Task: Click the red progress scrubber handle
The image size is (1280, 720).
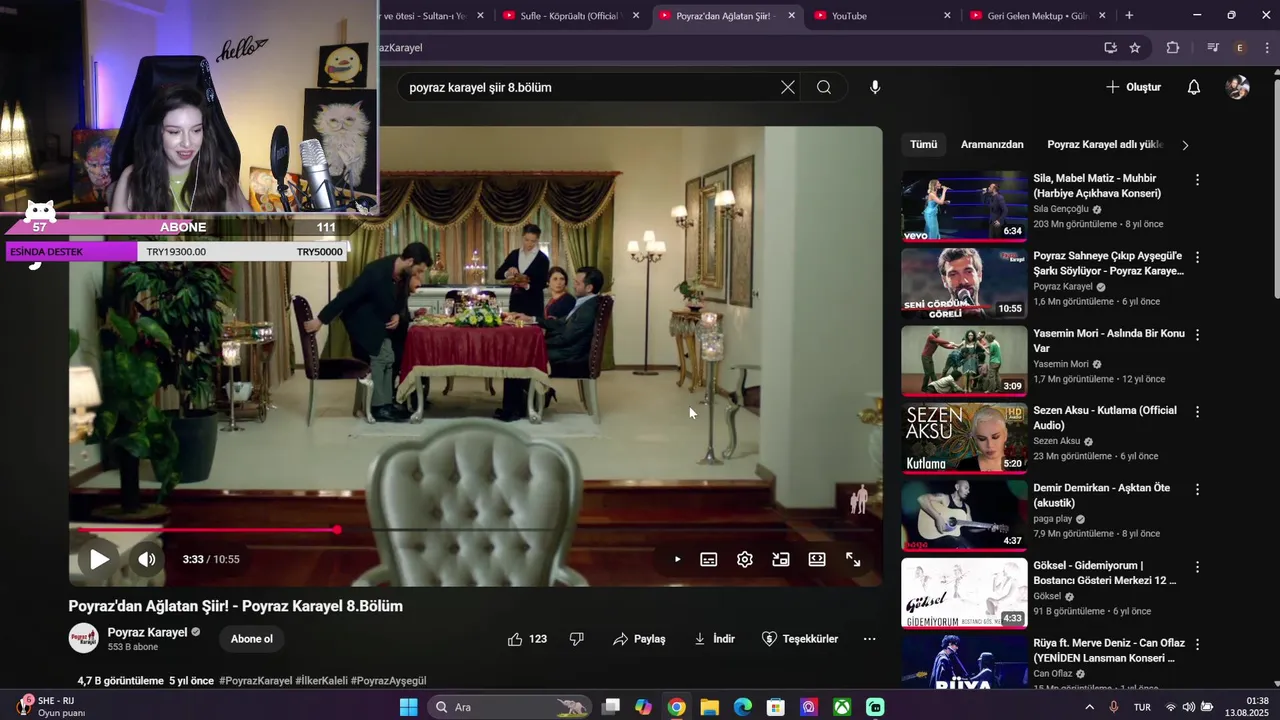Action: [x=337, y=530]
